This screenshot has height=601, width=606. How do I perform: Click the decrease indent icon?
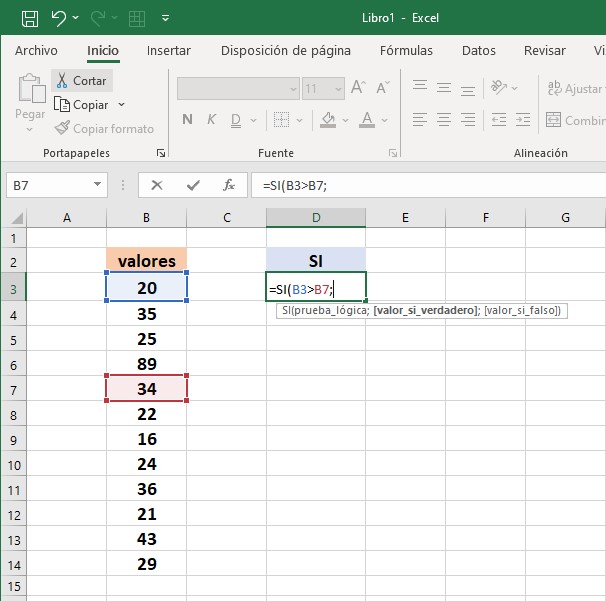pos(499,120)
